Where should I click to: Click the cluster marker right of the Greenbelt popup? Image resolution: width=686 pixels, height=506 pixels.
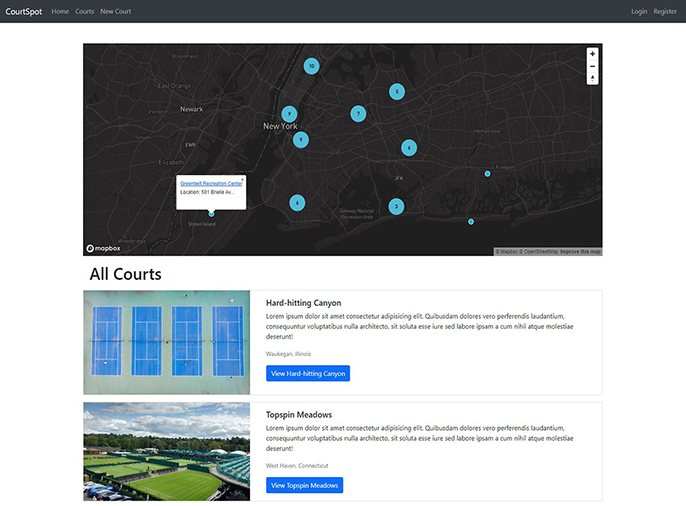point(297,203)
